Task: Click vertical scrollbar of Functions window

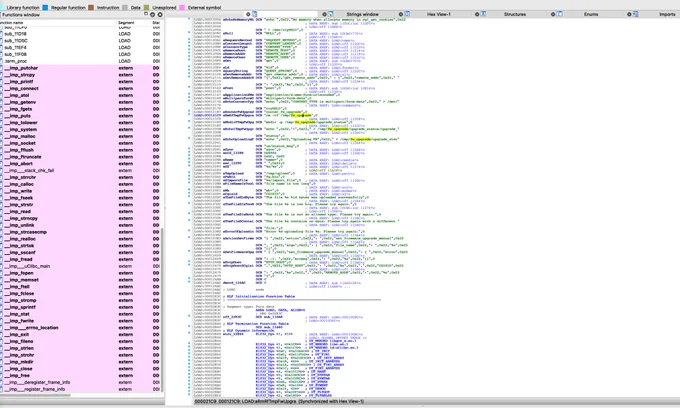Action: (x=163, y=309)
